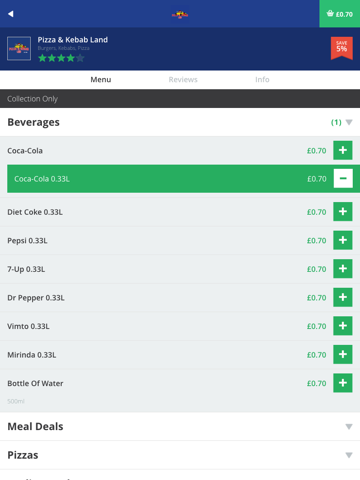The width and height of the screenshot is (360, 480).
Task: Go back using the white arrow
Action: [11, 14]
